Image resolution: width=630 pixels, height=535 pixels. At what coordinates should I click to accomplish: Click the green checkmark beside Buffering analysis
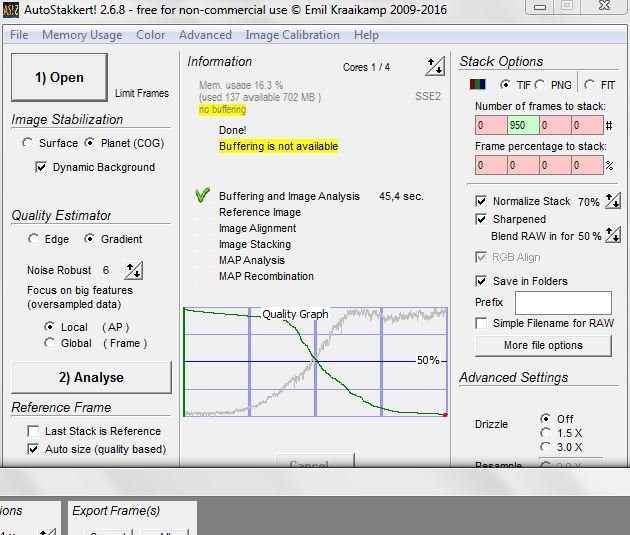202,195
